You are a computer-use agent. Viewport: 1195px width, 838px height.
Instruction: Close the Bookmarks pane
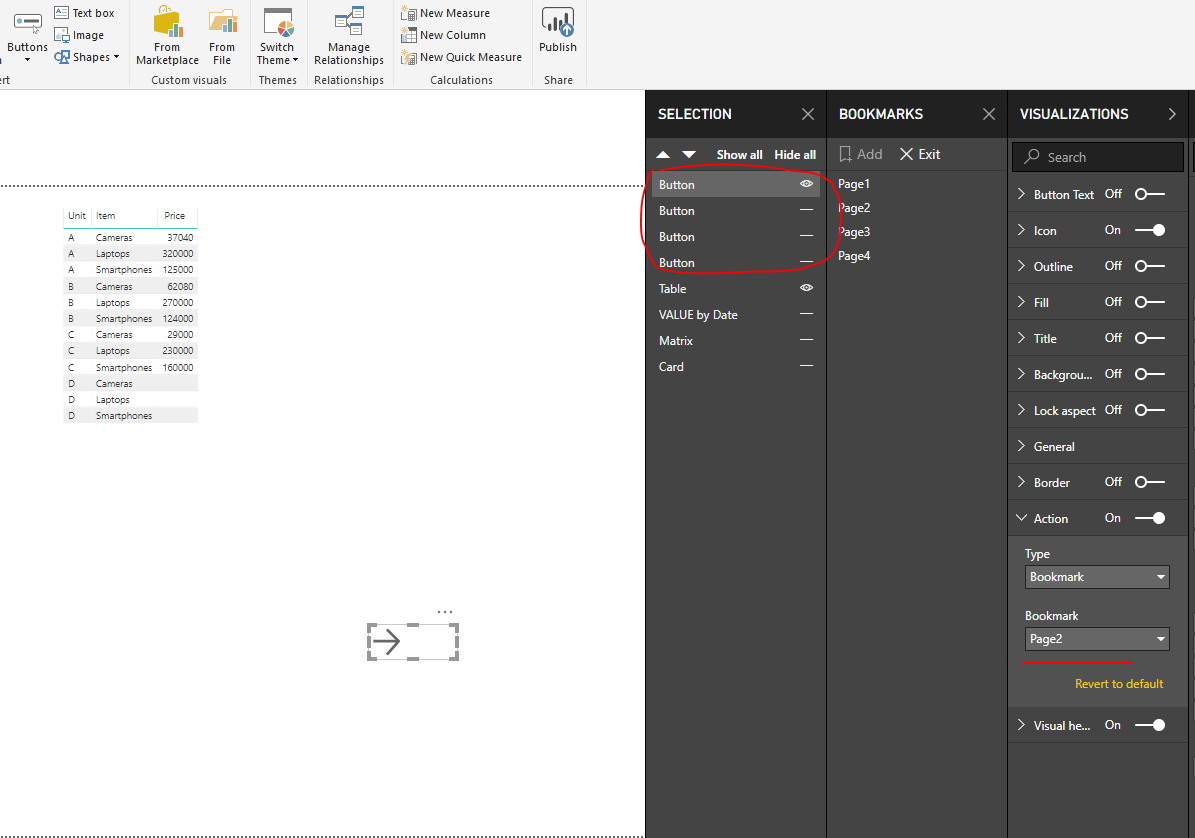(988, 114)
